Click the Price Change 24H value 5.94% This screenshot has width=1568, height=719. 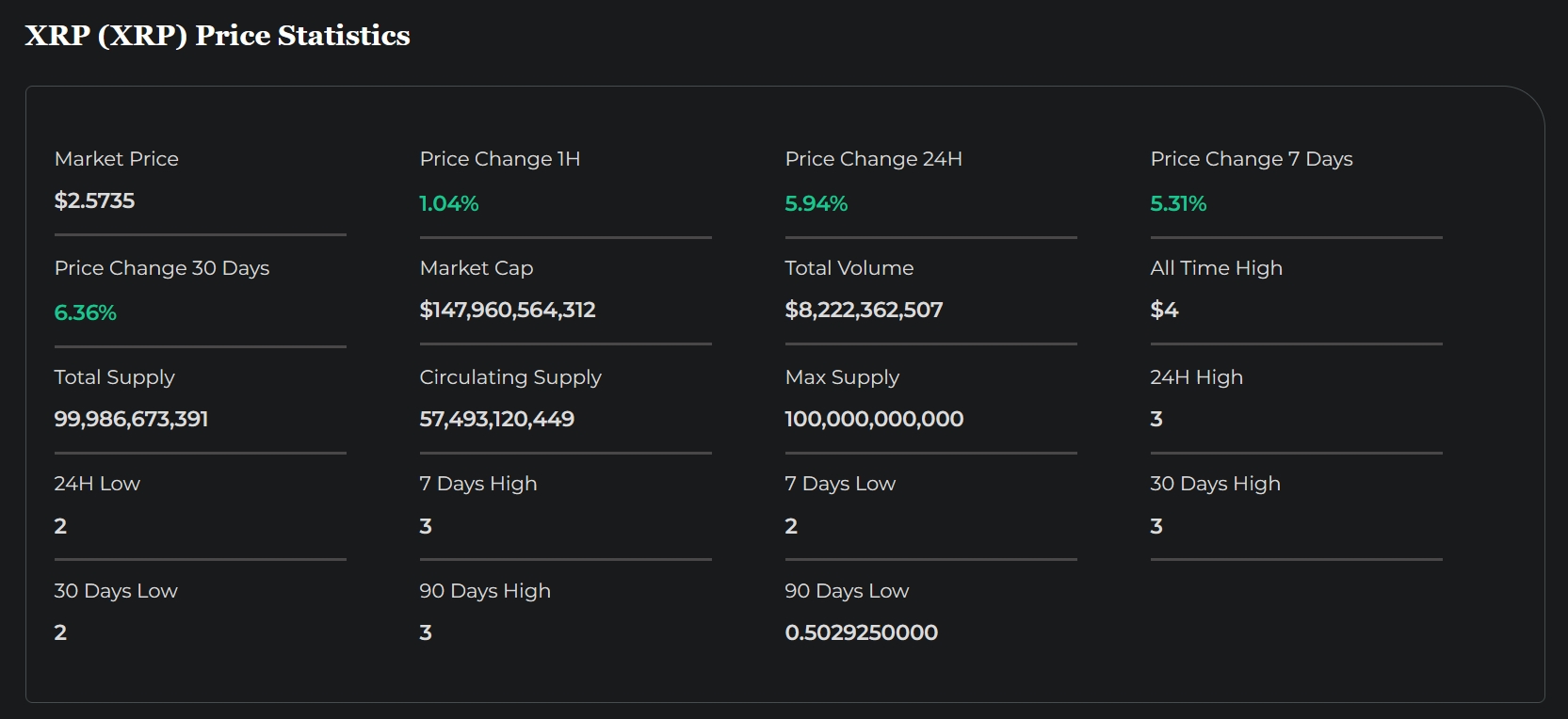[x=816, y=203]
